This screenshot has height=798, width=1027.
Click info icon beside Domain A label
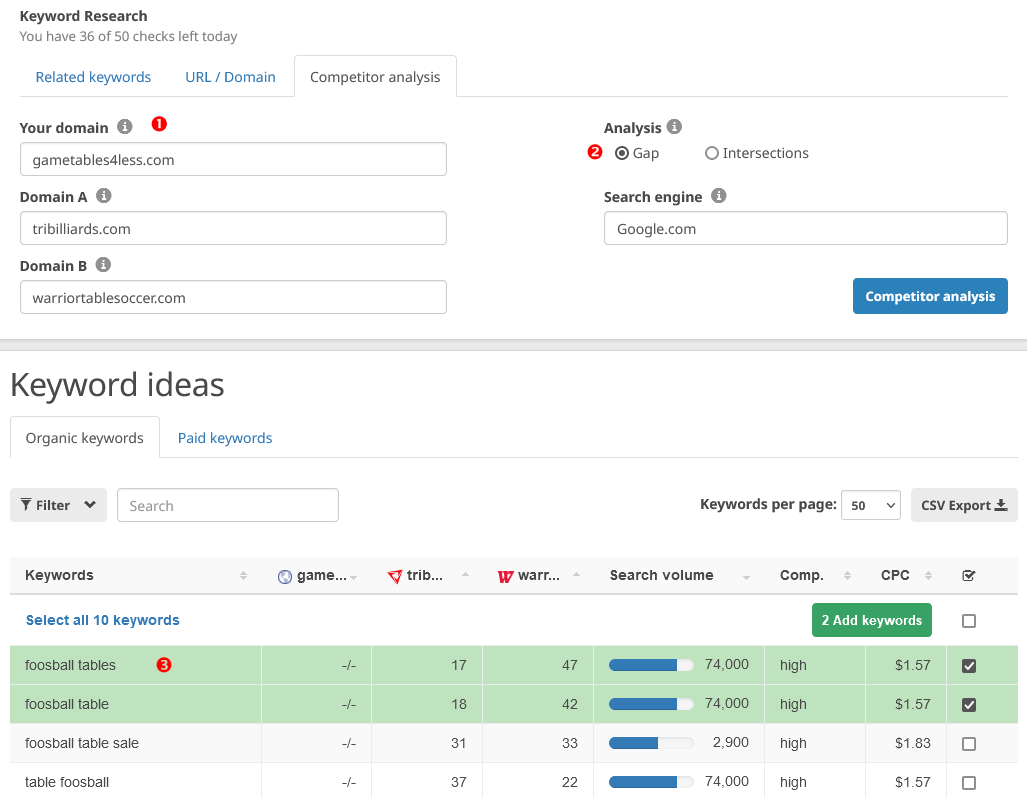103,195
